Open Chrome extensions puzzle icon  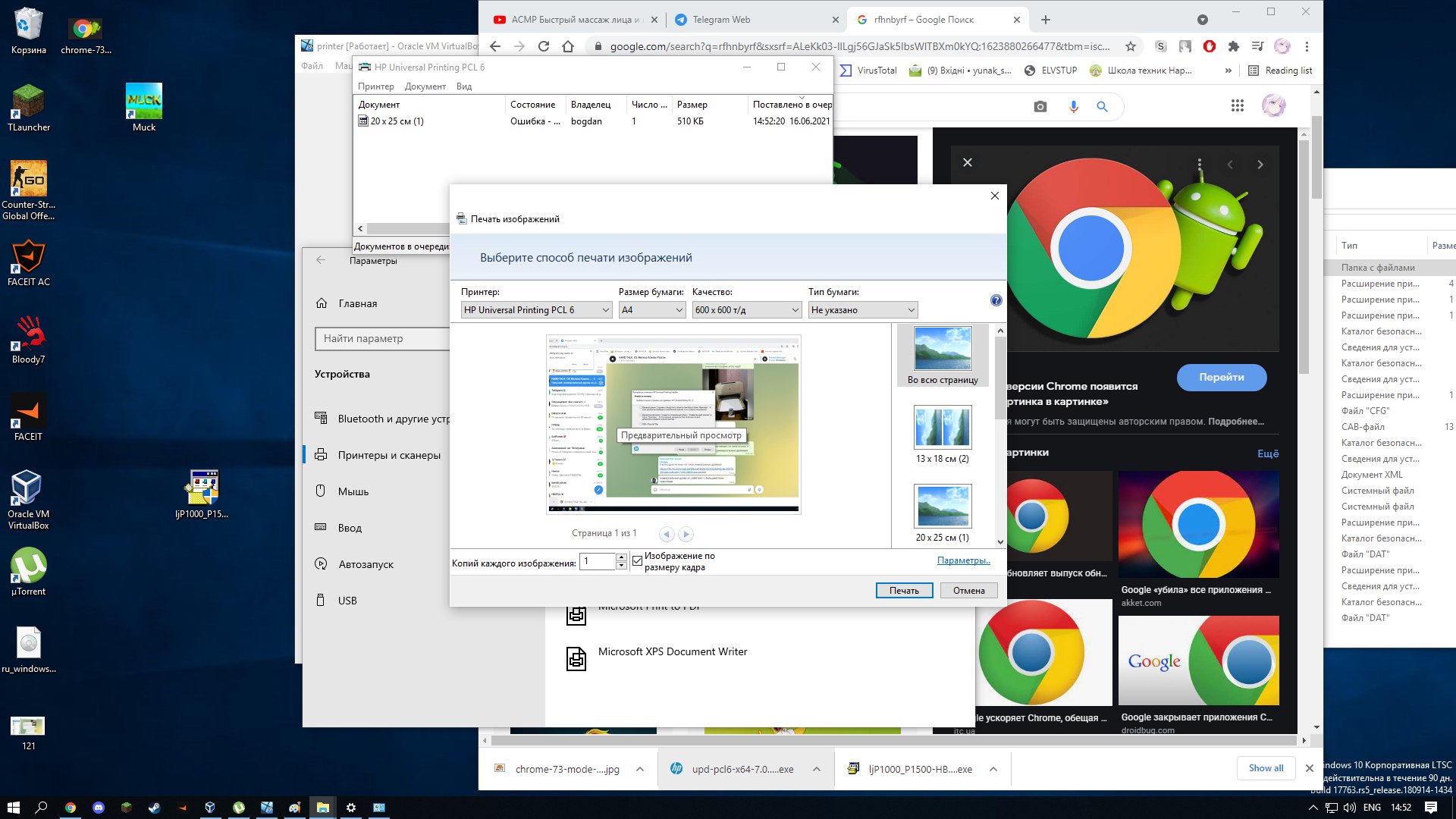[x=1233, y=46]
